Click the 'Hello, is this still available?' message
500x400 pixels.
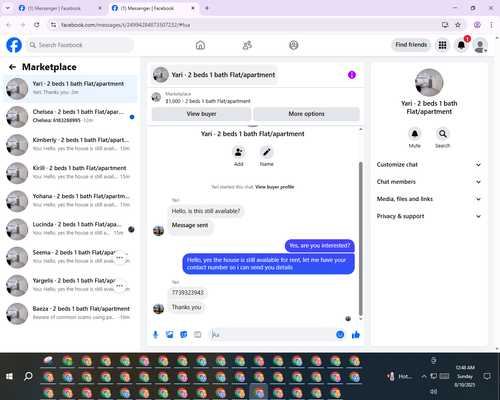206,211
